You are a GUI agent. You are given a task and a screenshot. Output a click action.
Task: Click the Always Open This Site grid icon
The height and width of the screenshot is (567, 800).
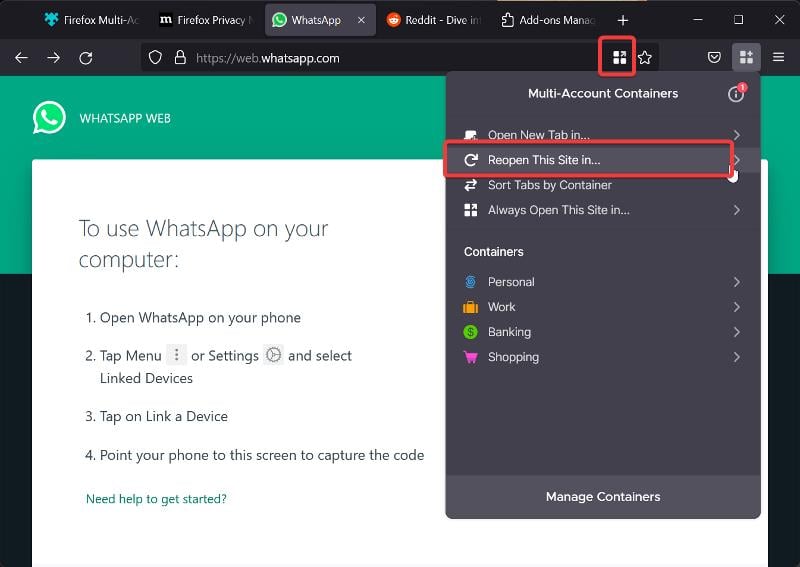pos(470,210)
